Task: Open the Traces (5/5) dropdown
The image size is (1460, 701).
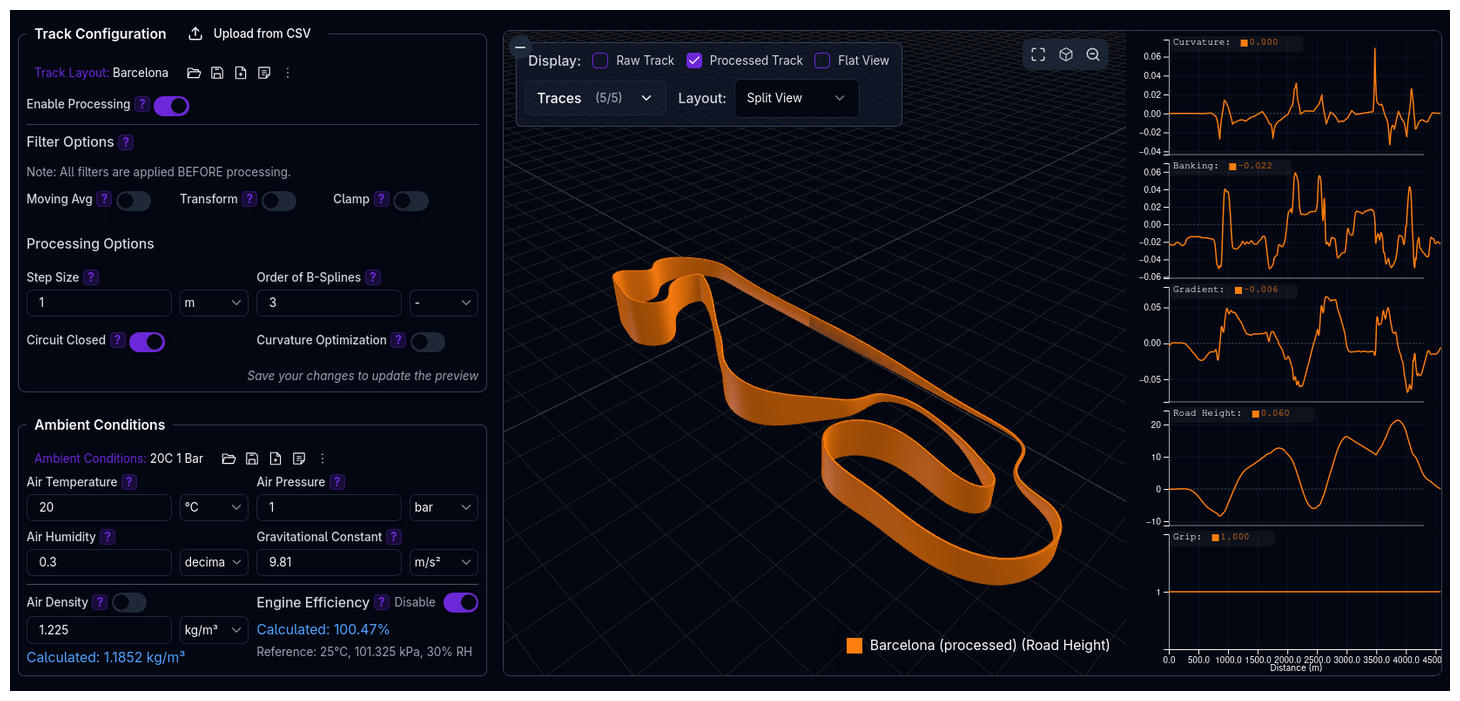Action: (594, 98)
